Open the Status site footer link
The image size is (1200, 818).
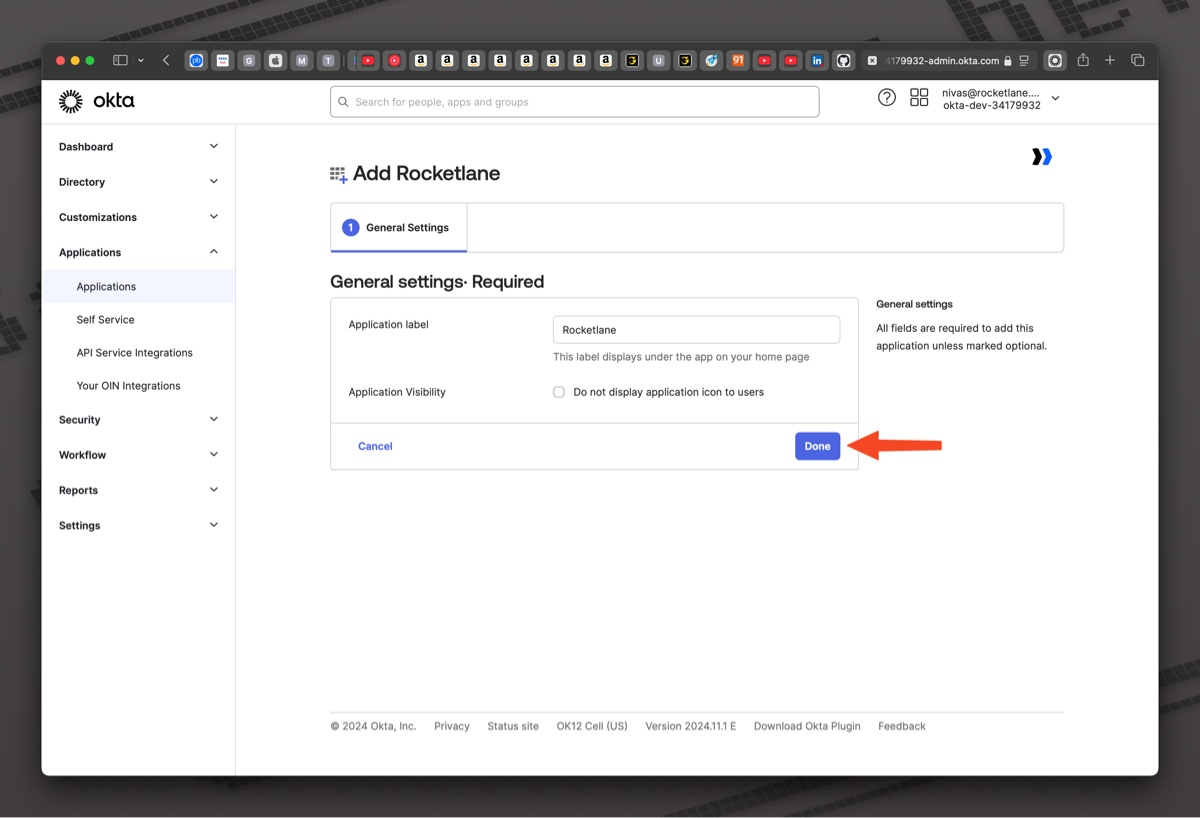point(513,726)
